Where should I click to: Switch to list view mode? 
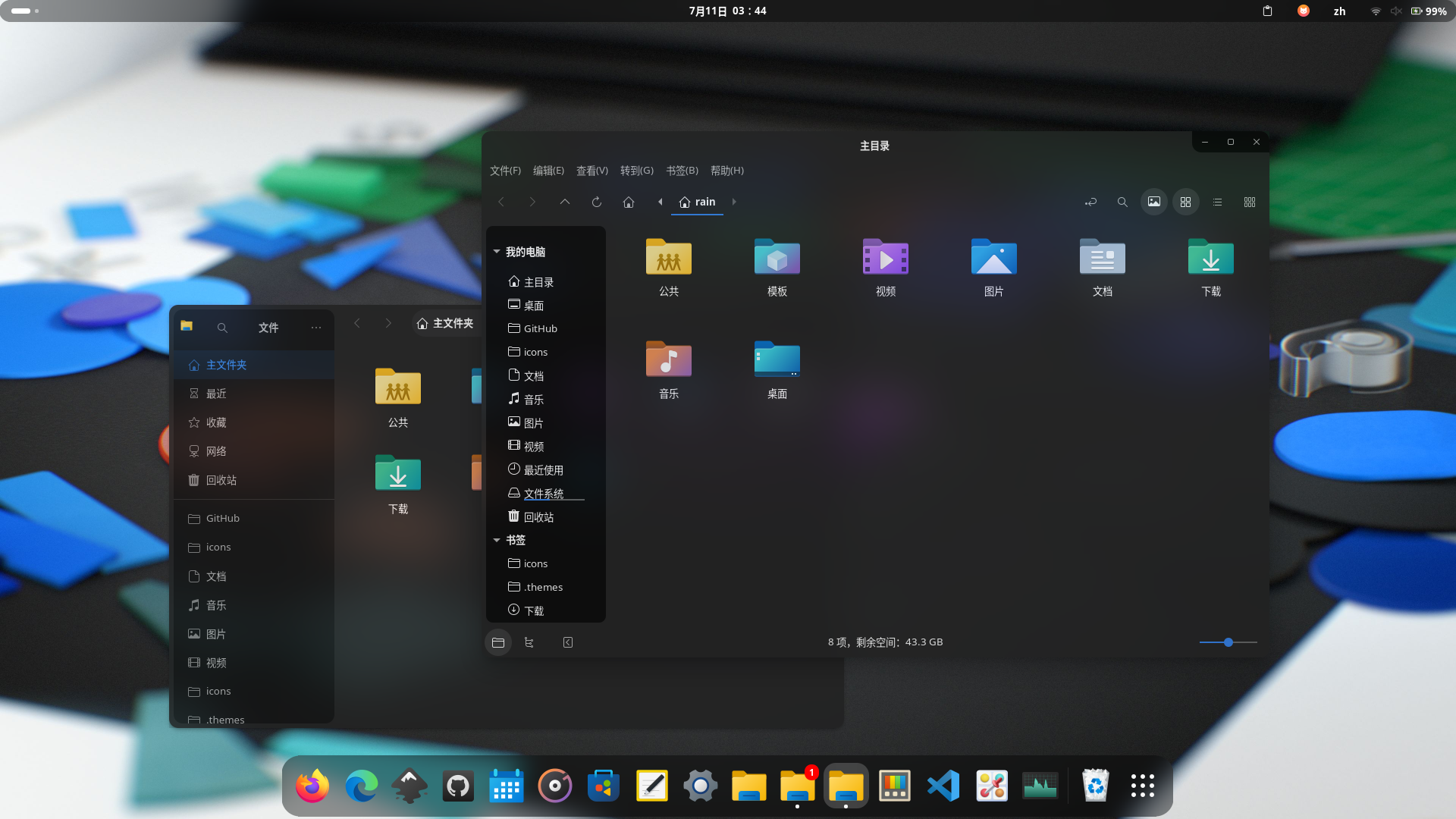tap(1217, 202)
